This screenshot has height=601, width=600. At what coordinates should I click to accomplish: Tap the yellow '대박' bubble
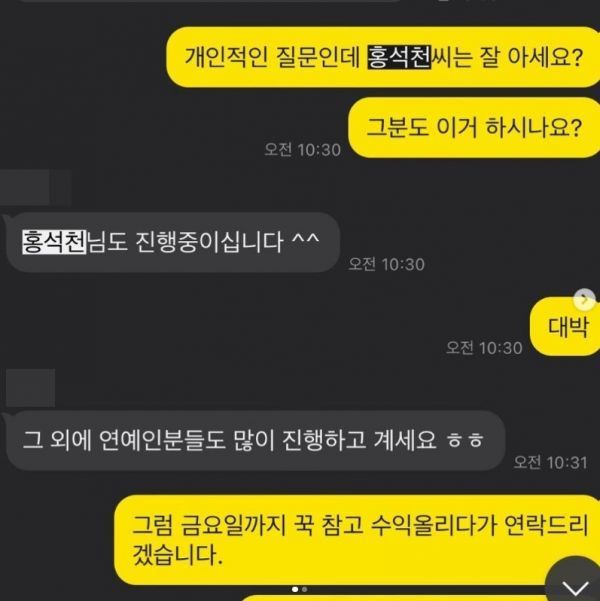click(565, 326)
